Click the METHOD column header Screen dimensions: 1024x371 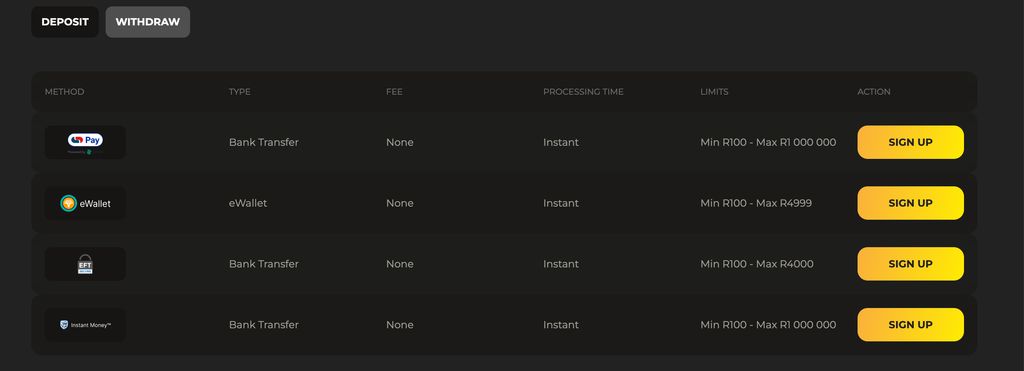pyautogui.click(x=65, y=92)
